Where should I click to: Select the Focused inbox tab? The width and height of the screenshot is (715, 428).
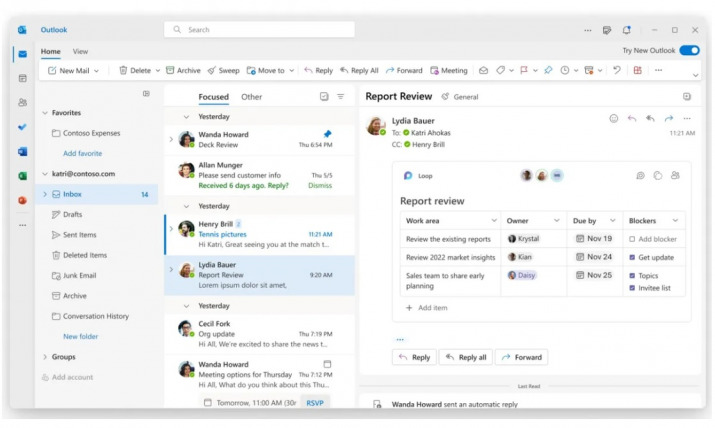point(213,97)
